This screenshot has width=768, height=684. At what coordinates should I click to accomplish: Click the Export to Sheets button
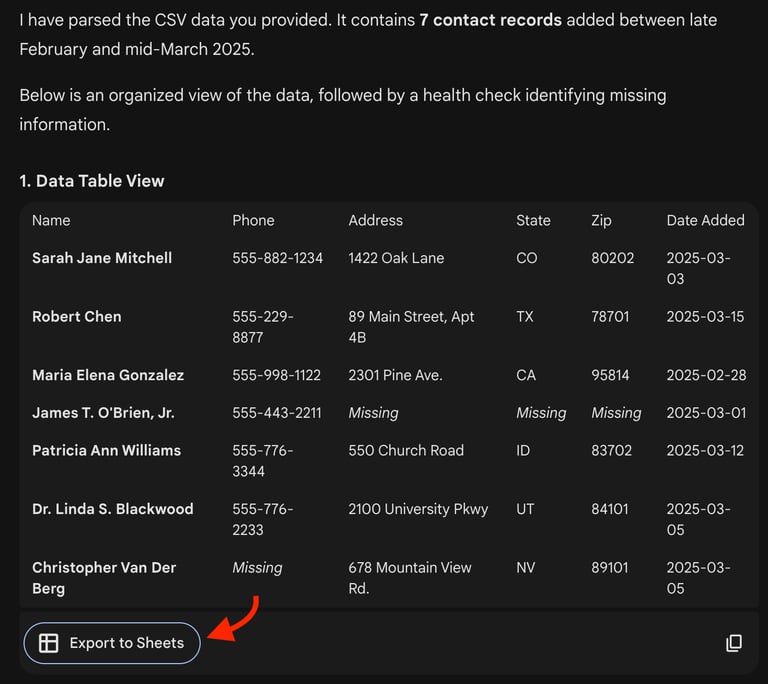[x=112, y=643]
